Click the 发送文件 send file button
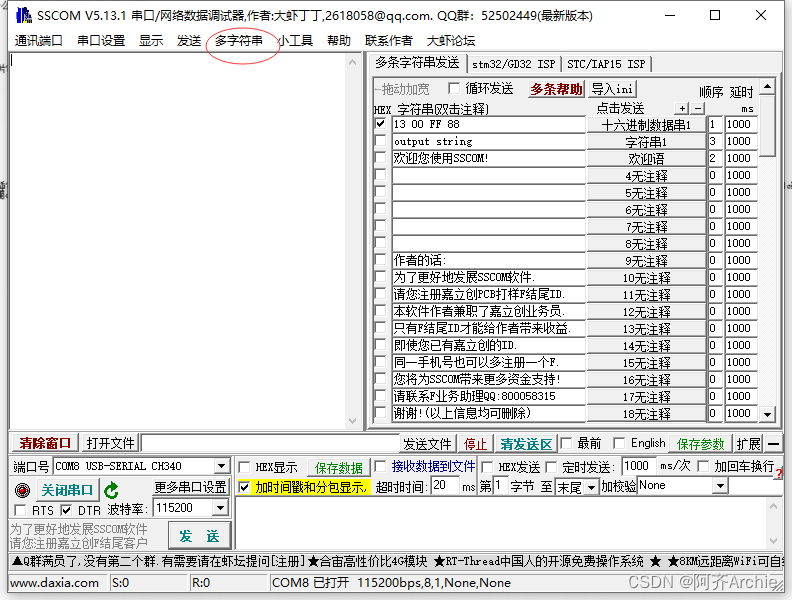 point(427,444)
